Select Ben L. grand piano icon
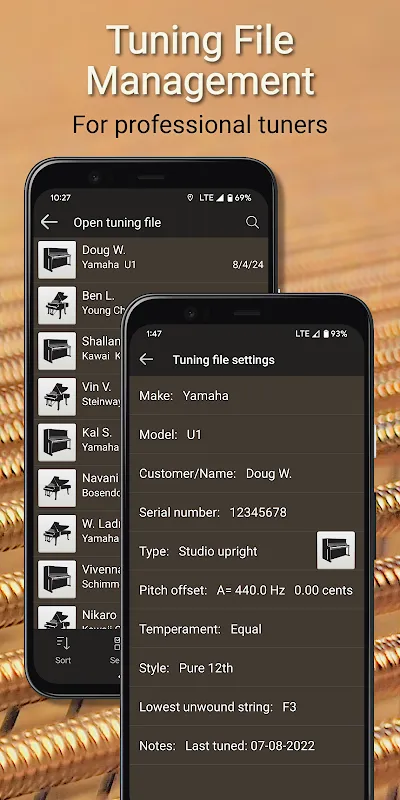The image size is (400, 800). pyautogui.click(x=57, y=305)
